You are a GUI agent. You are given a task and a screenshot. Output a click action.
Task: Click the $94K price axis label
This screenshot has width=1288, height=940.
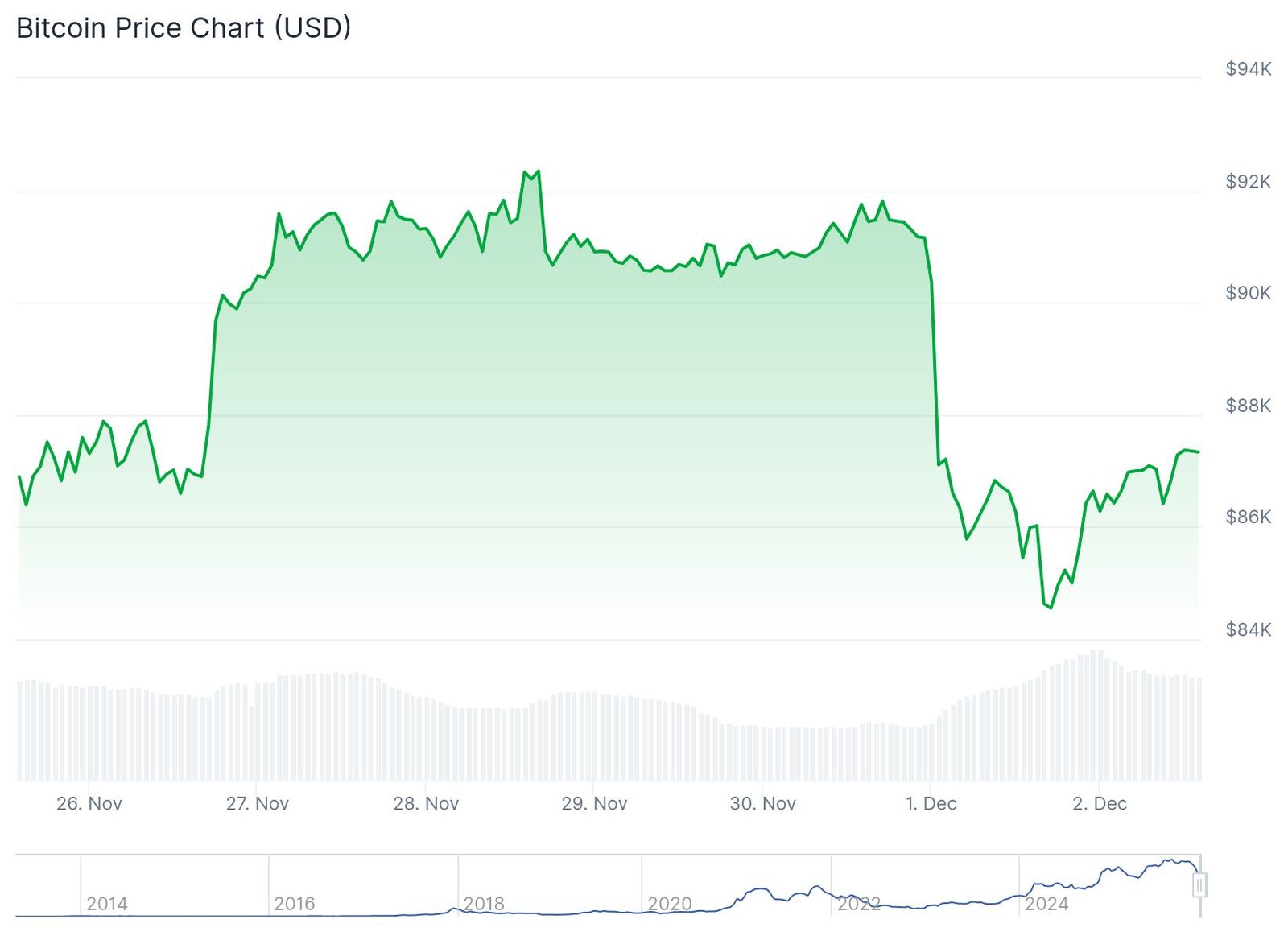(1248, 69)
